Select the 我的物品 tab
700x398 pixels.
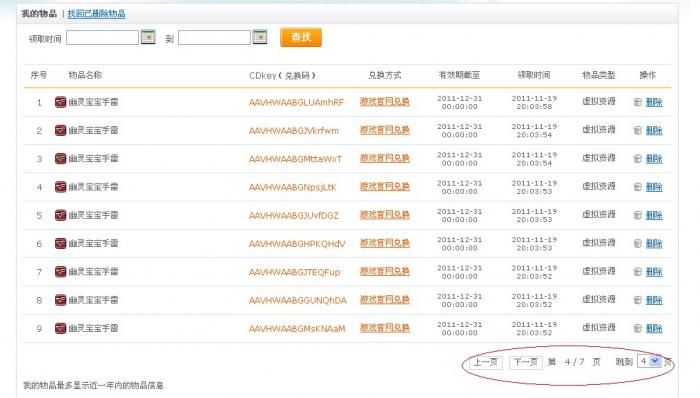coord(39,13)
